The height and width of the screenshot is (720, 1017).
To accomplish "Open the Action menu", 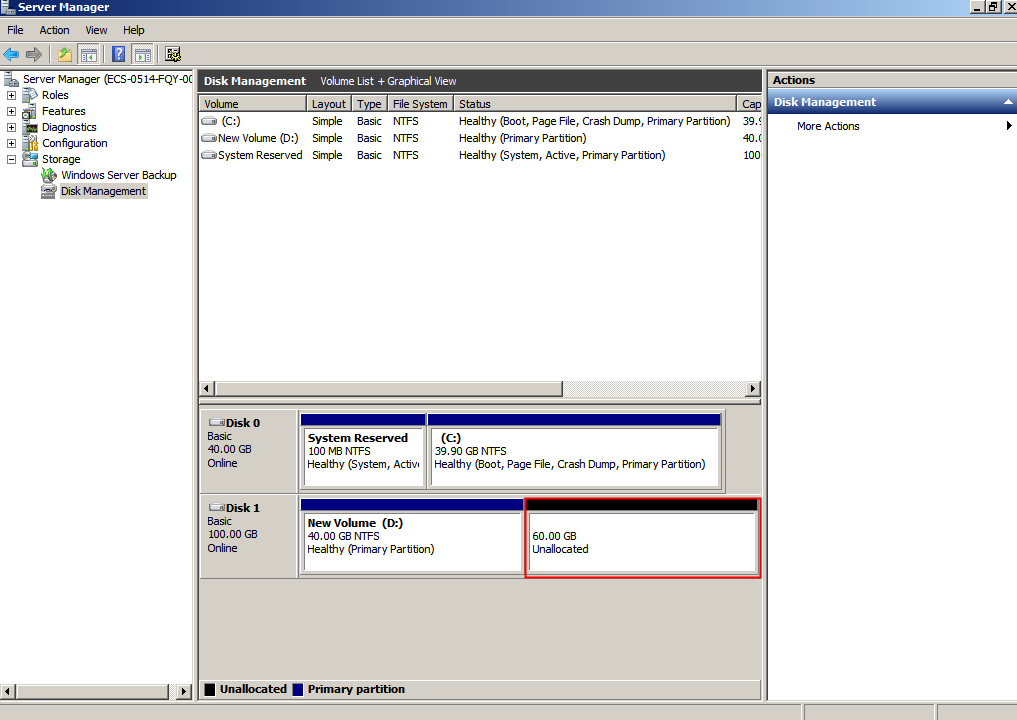I will [54, 30].
